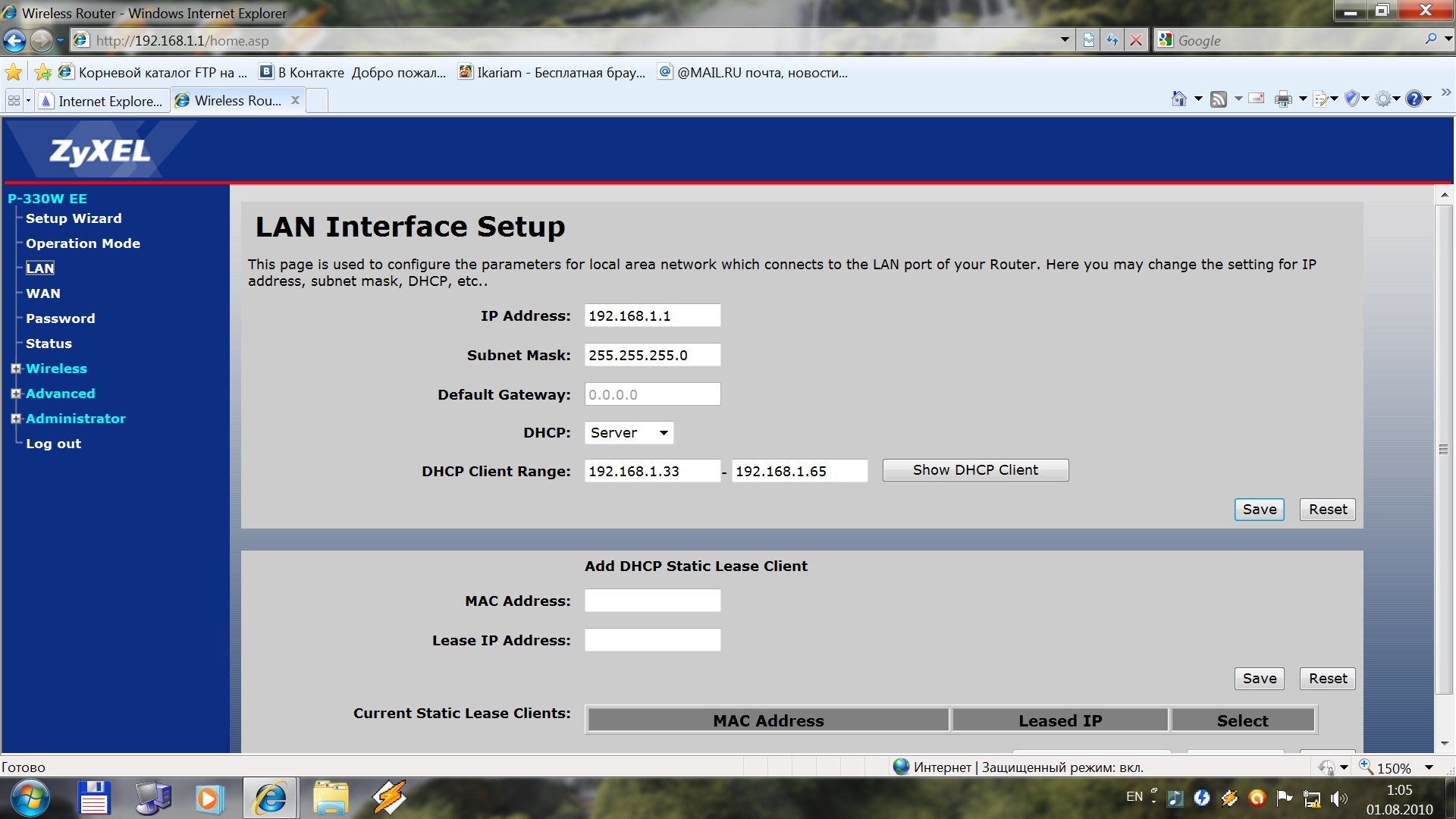Viewport: 1456px width, 819px height.
Task: Click the Refresh page icon
Action: (x=1112, y=40)
